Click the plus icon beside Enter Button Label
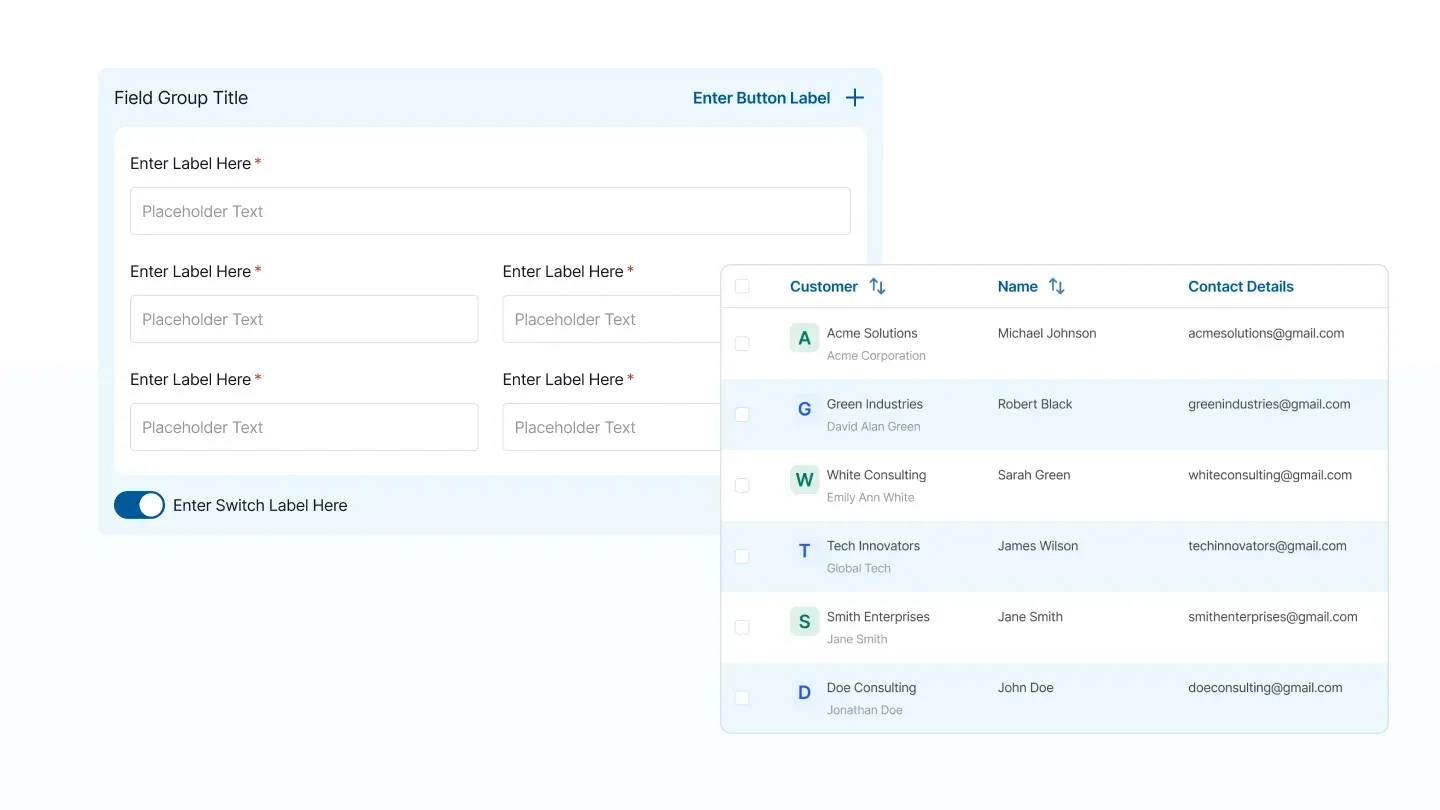The image size is (1440, 810). (x=854, y=98)
